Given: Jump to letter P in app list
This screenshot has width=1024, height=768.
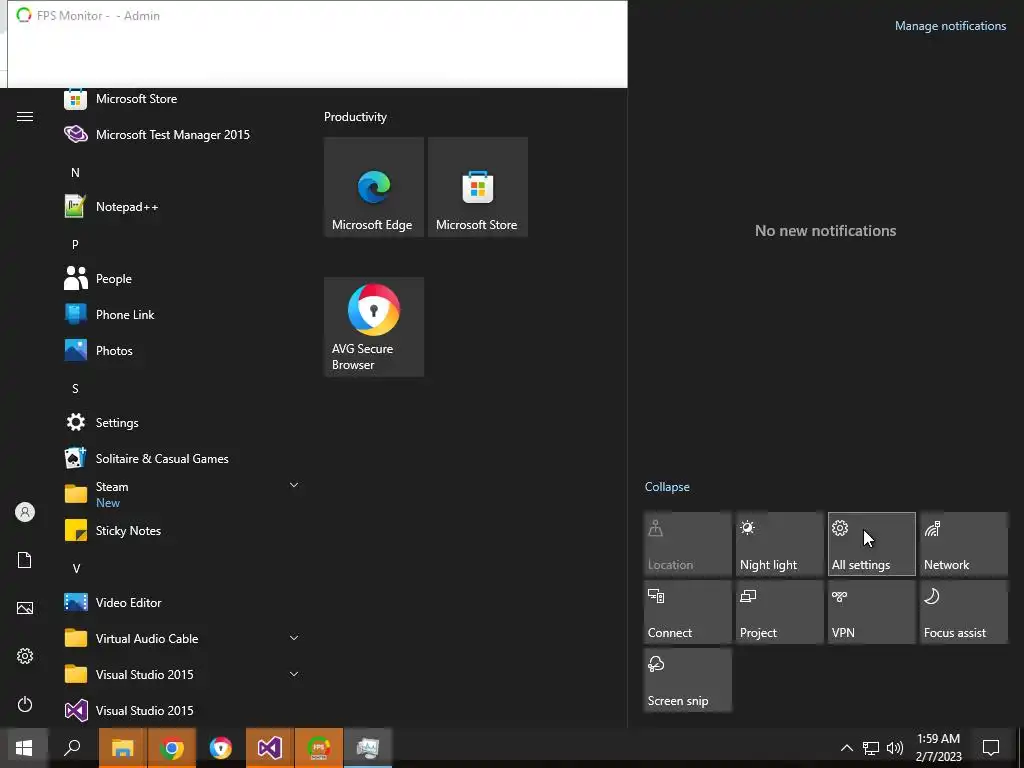Looking at the screenshot, I should click(x=75, y=244).
